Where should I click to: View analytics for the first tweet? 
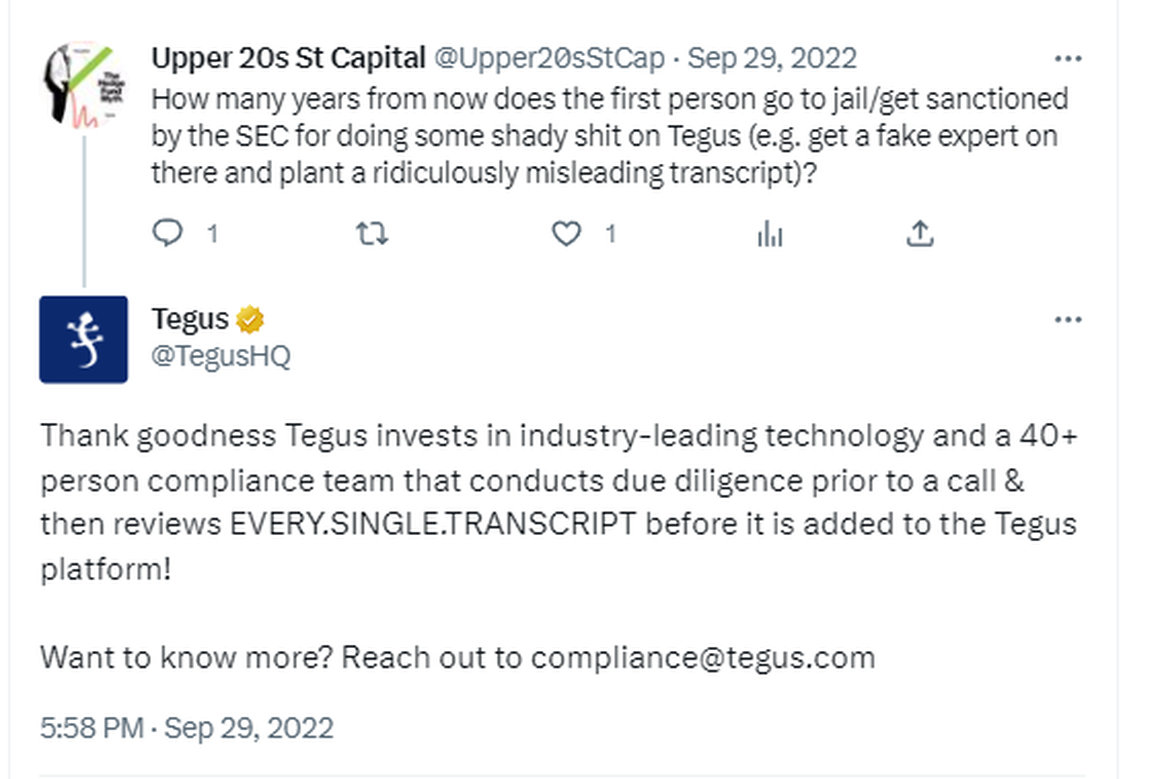point(770,234)
